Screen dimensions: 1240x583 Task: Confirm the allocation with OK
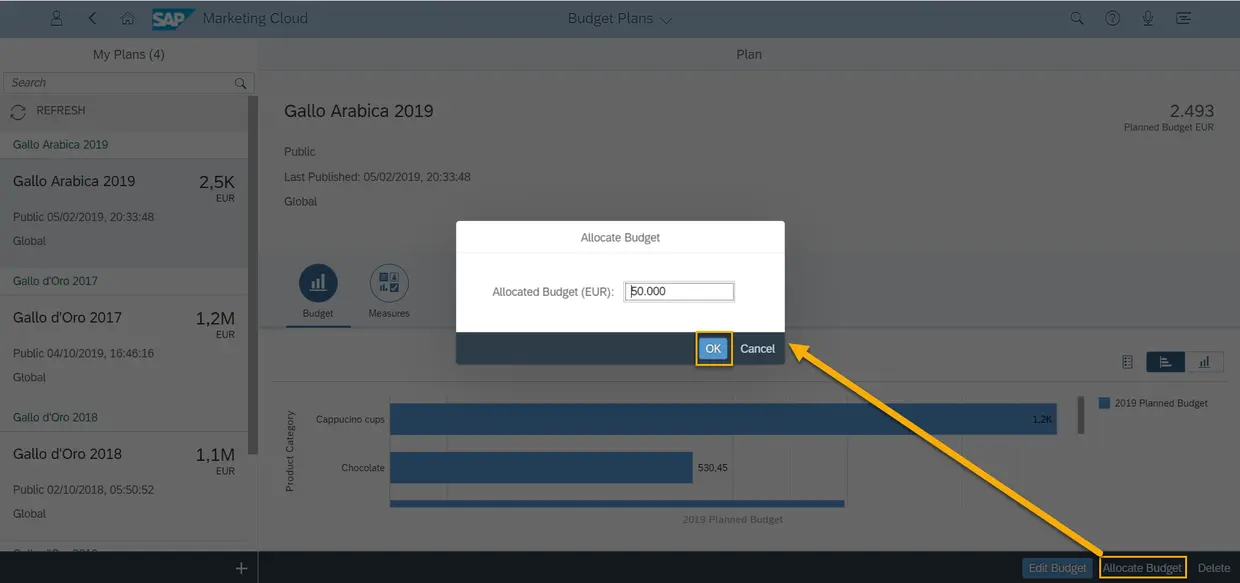point(713,348)
